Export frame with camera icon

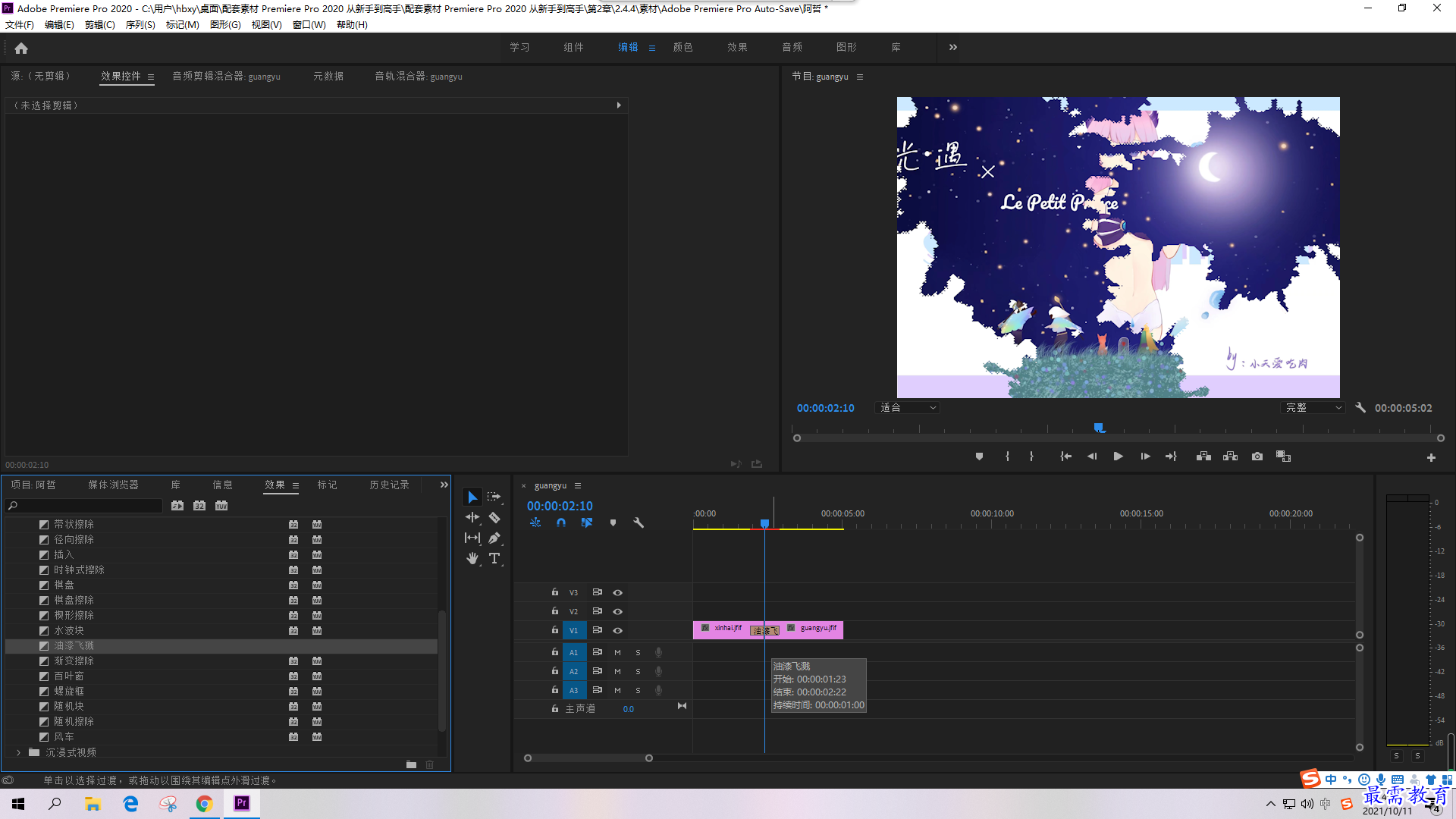(1257, 457)
